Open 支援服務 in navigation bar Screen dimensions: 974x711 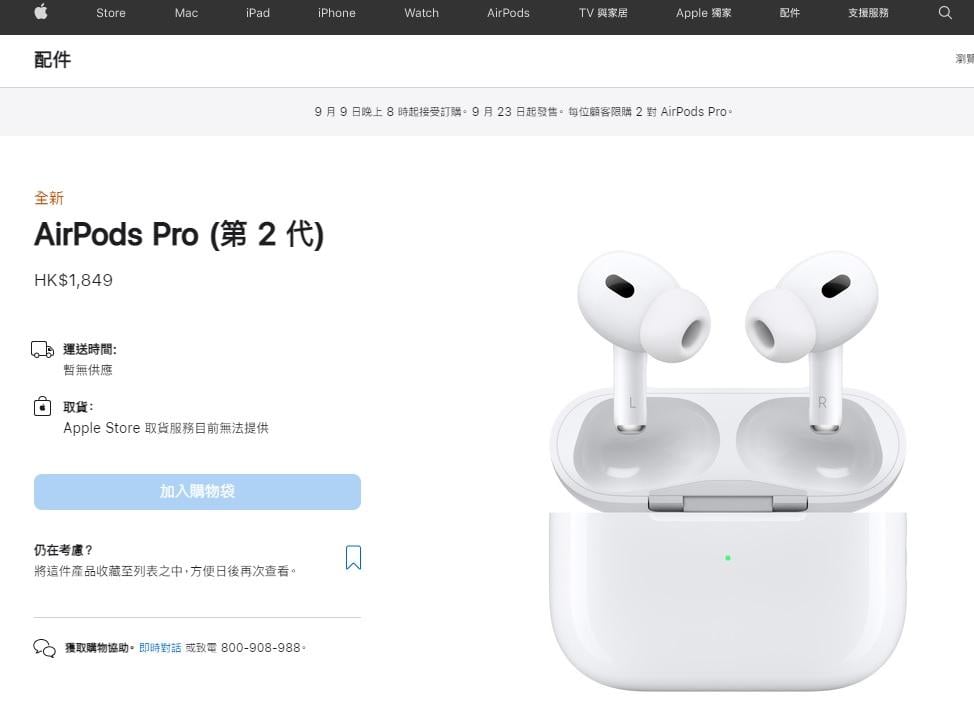coord(868,13)
